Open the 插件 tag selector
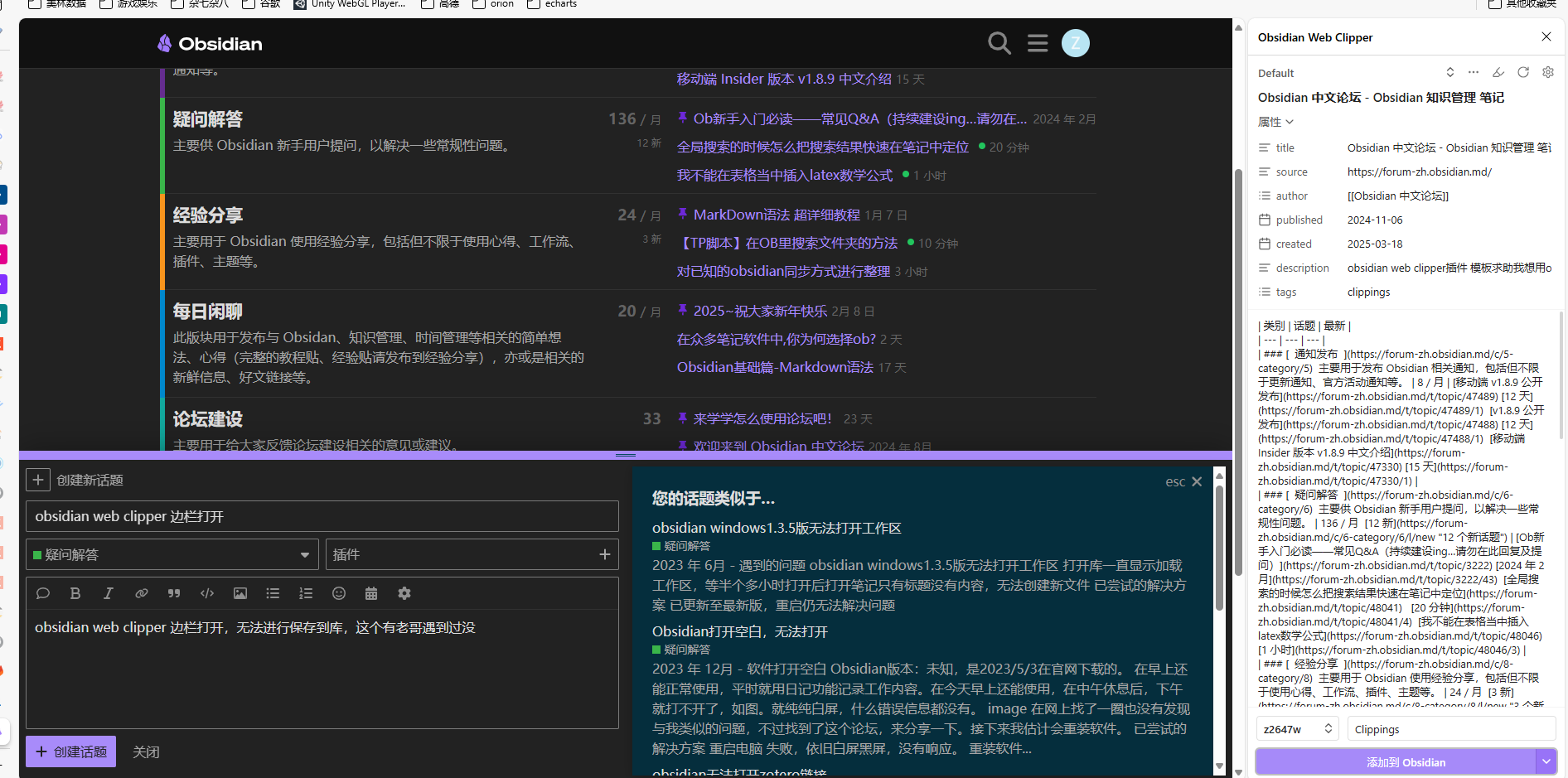This screenshot has height=778, width=1568. (x=472, y=554)
